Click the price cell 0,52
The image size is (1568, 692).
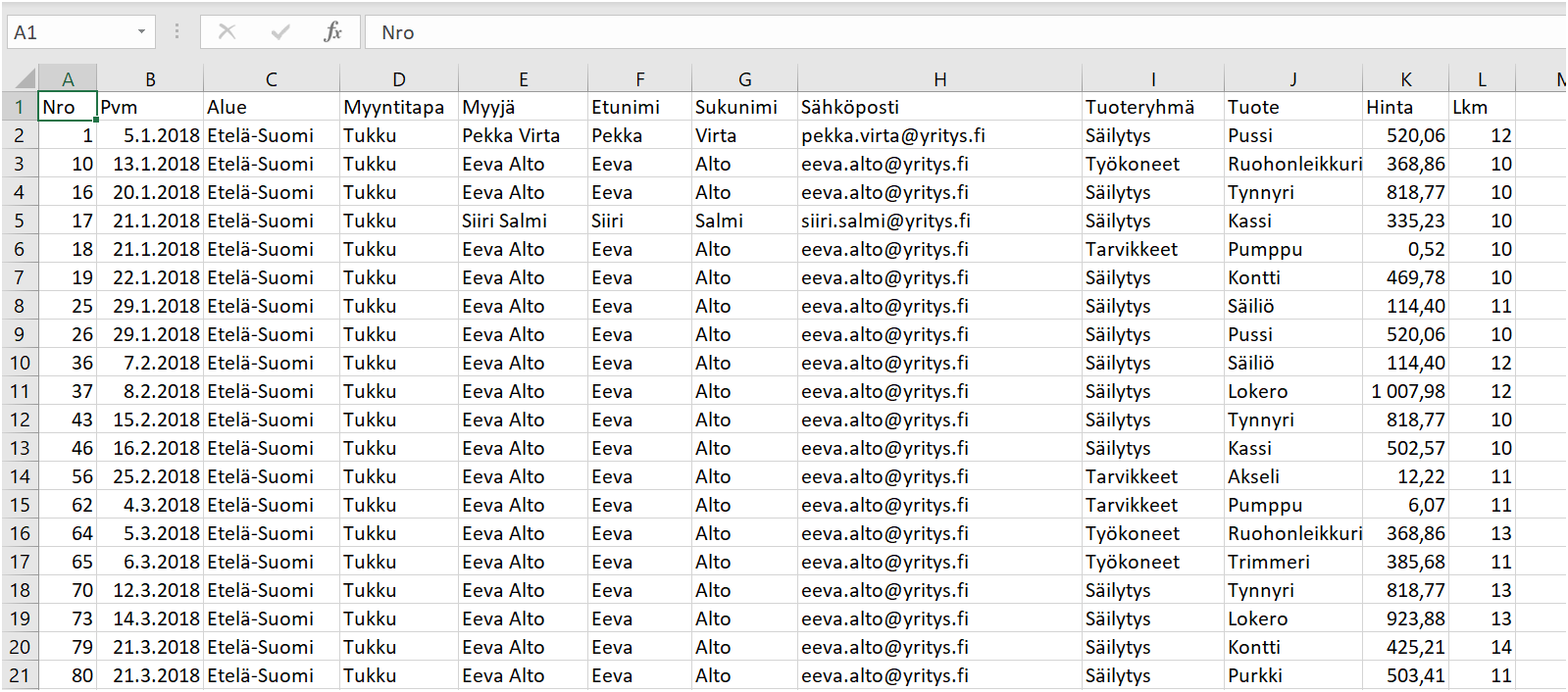click(x=1406, y=249)
